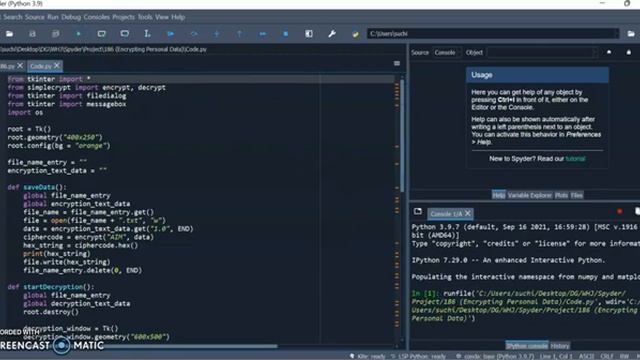Image resolution: width=640 pixels, height=360 pixels.
Task: Open the PYTHONPATH manager icon
Action: pos(355,34)
